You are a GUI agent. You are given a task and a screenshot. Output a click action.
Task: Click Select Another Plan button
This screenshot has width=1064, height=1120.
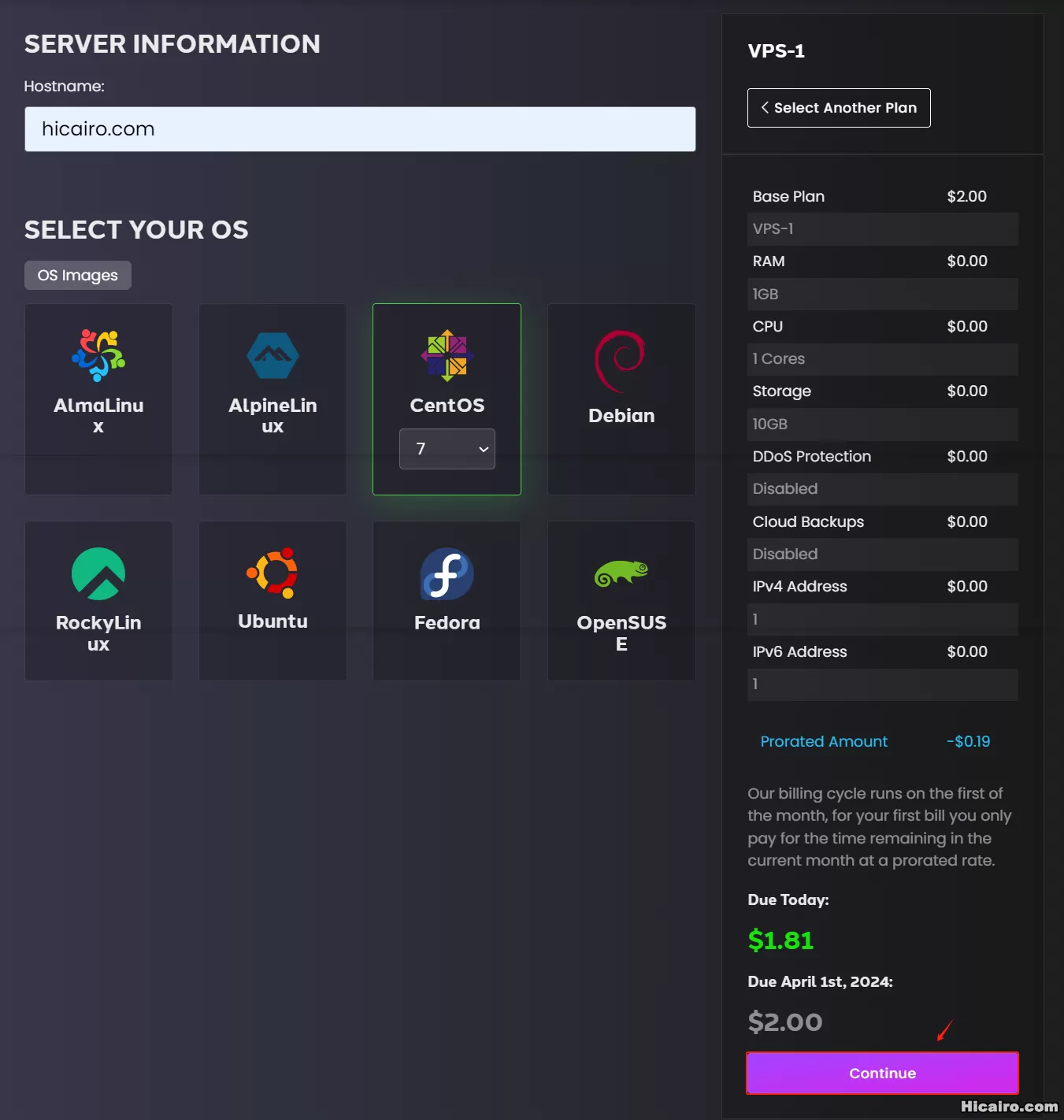click(839, 108)
